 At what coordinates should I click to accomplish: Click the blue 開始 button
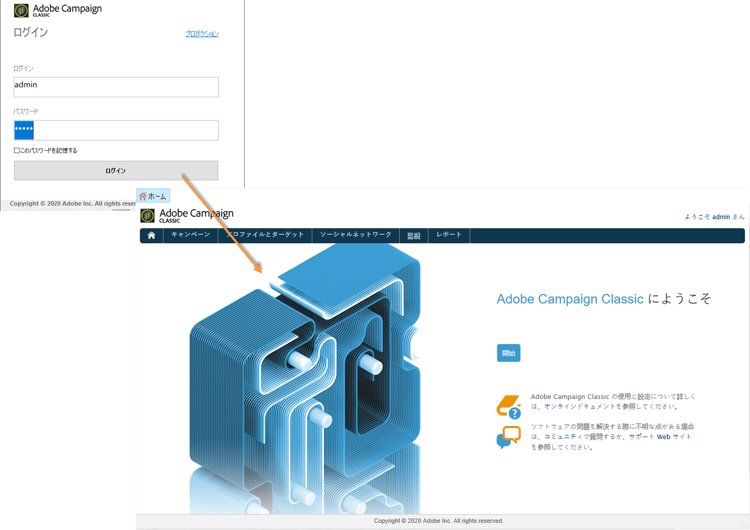pyautogui.click(x=508, y=353)
